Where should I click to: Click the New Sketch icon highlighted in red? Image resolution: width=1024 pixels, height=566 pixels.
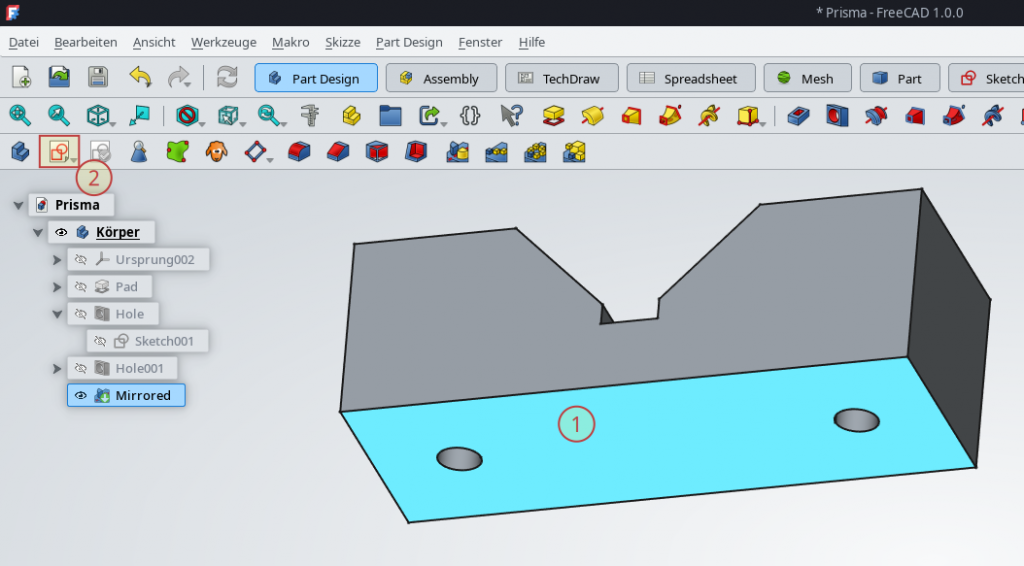click(56, 152)
